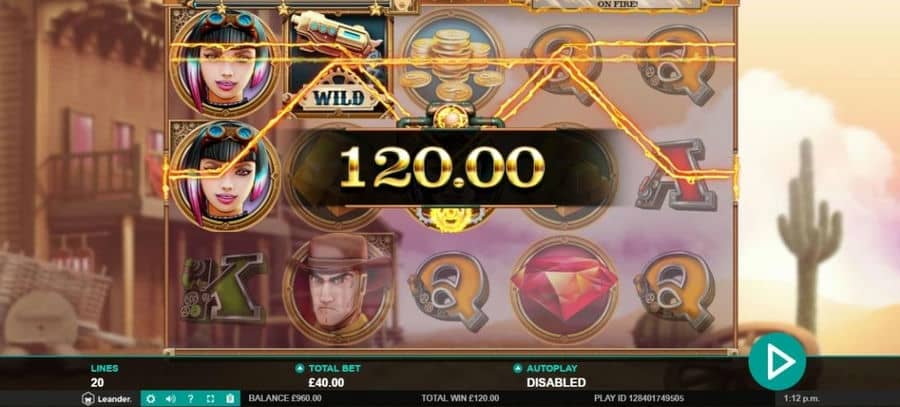This screenshot has height=407, width=900.
Task: Open the help question mark icon
Action: click(x=191, y=398)
